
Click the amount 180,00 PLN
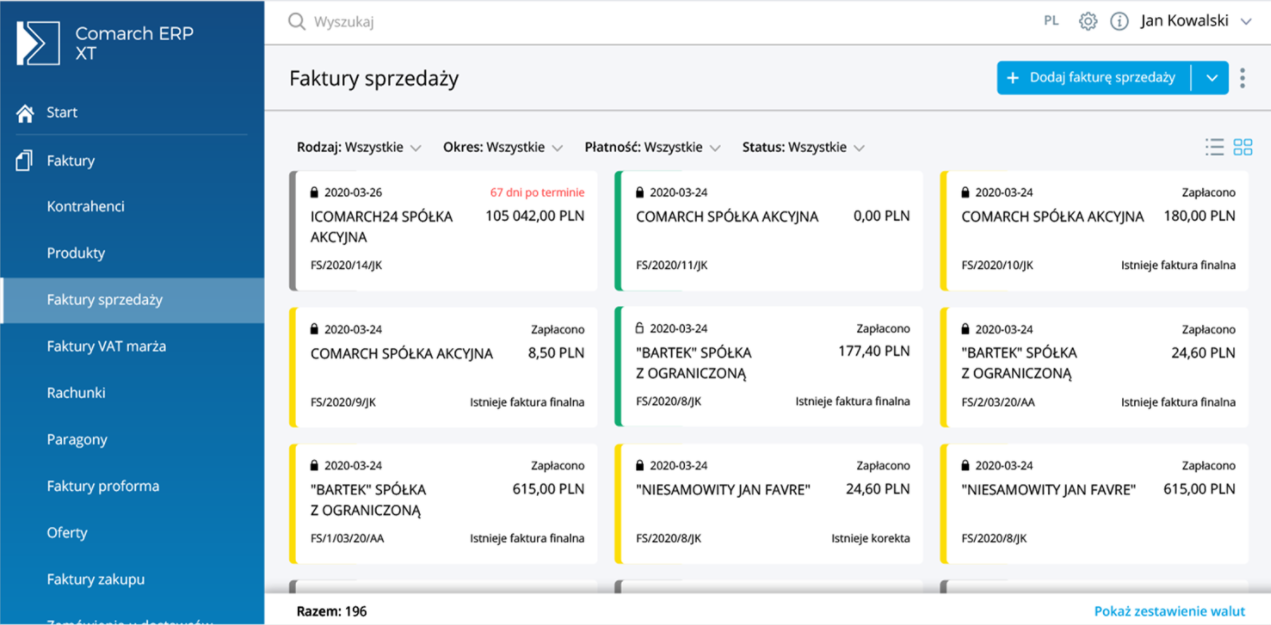tap(1200, 216)
